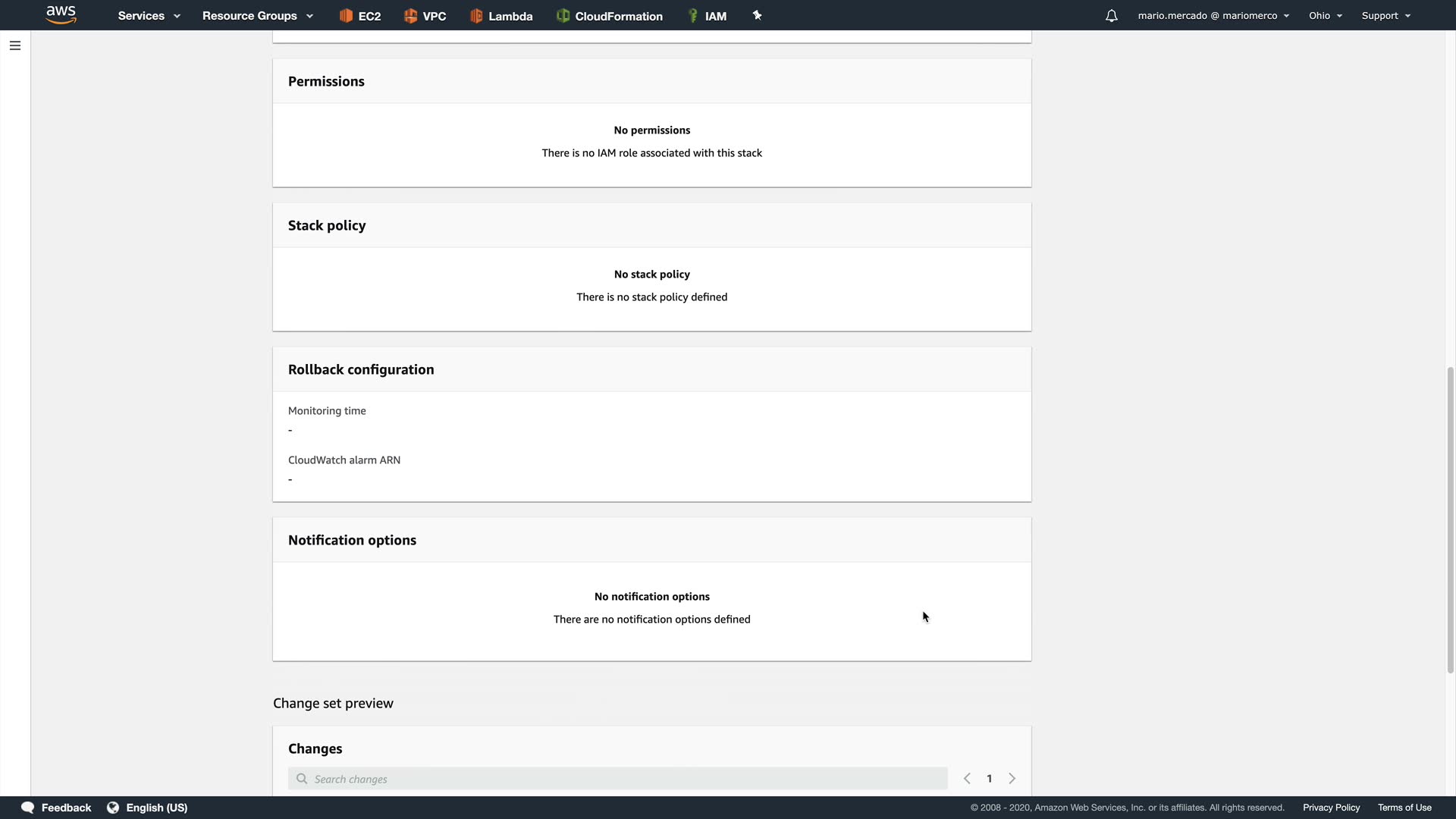The height and width of the screenshot is (819, 1456).
Task: Go to next page of changes
Action: pos(1012,779)
